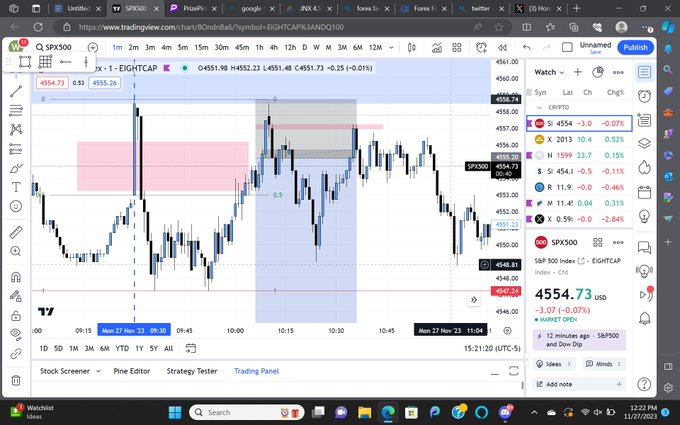Undo the last chart action
Screen dimensions: 680x425
[526, 47]
